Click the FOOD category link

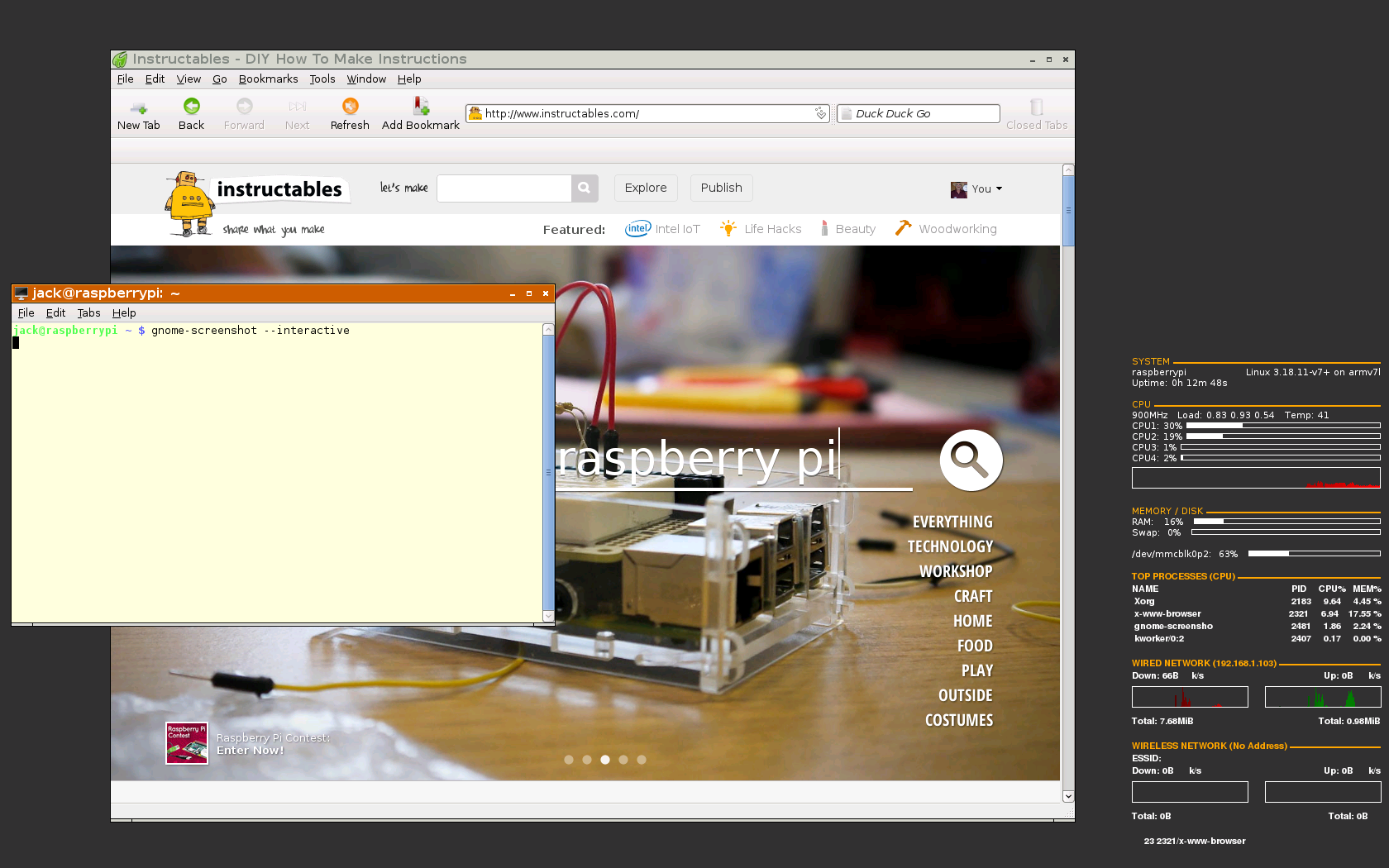[x=975, y=646]
